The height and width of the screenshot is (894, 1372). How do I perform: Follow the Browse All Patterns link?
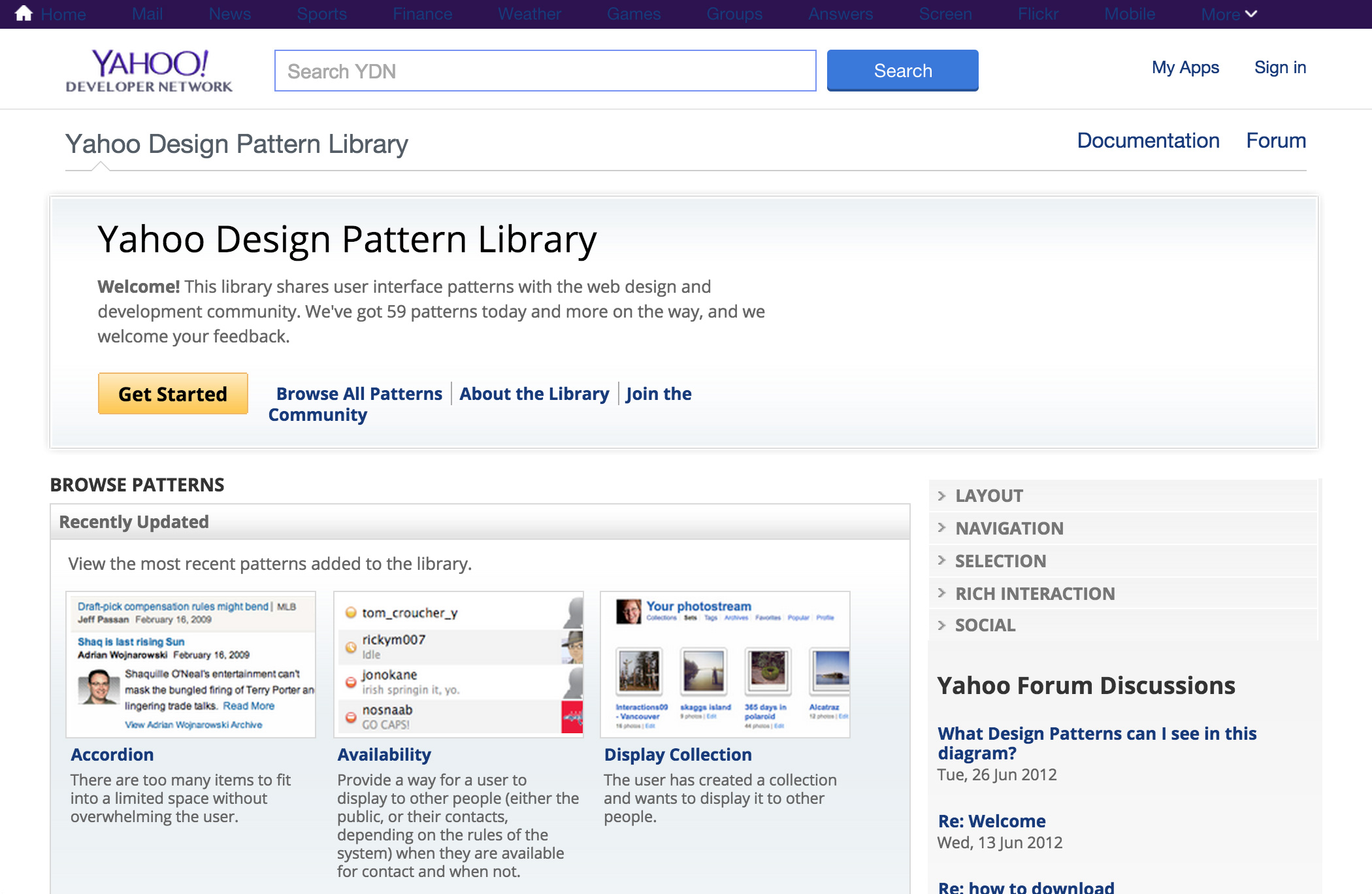359,394
